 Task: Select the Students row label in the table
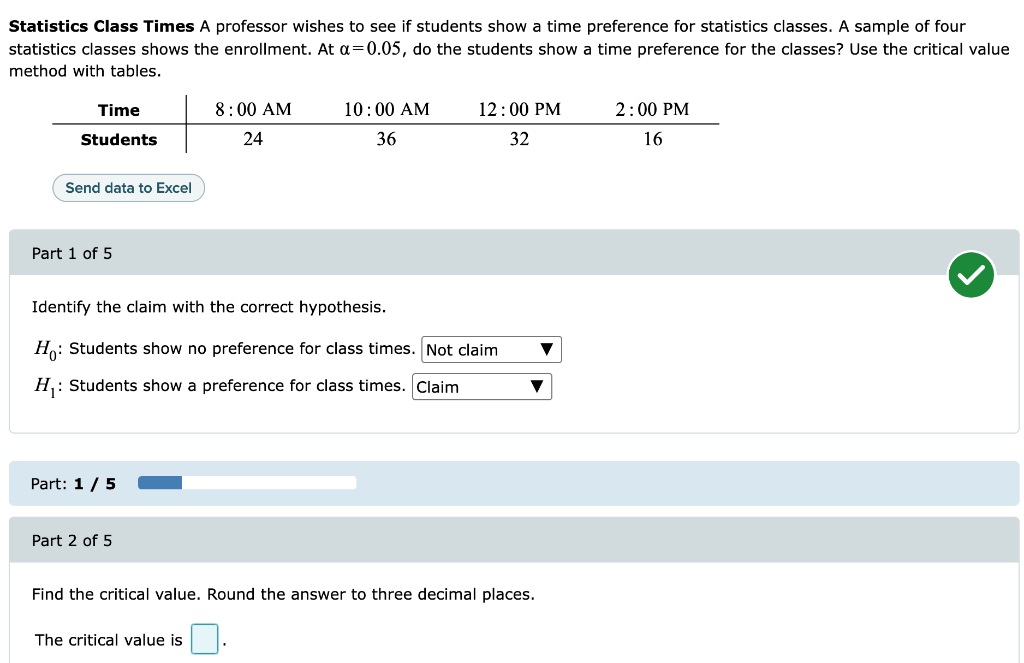pyautogui.click(x=119, y=140)
